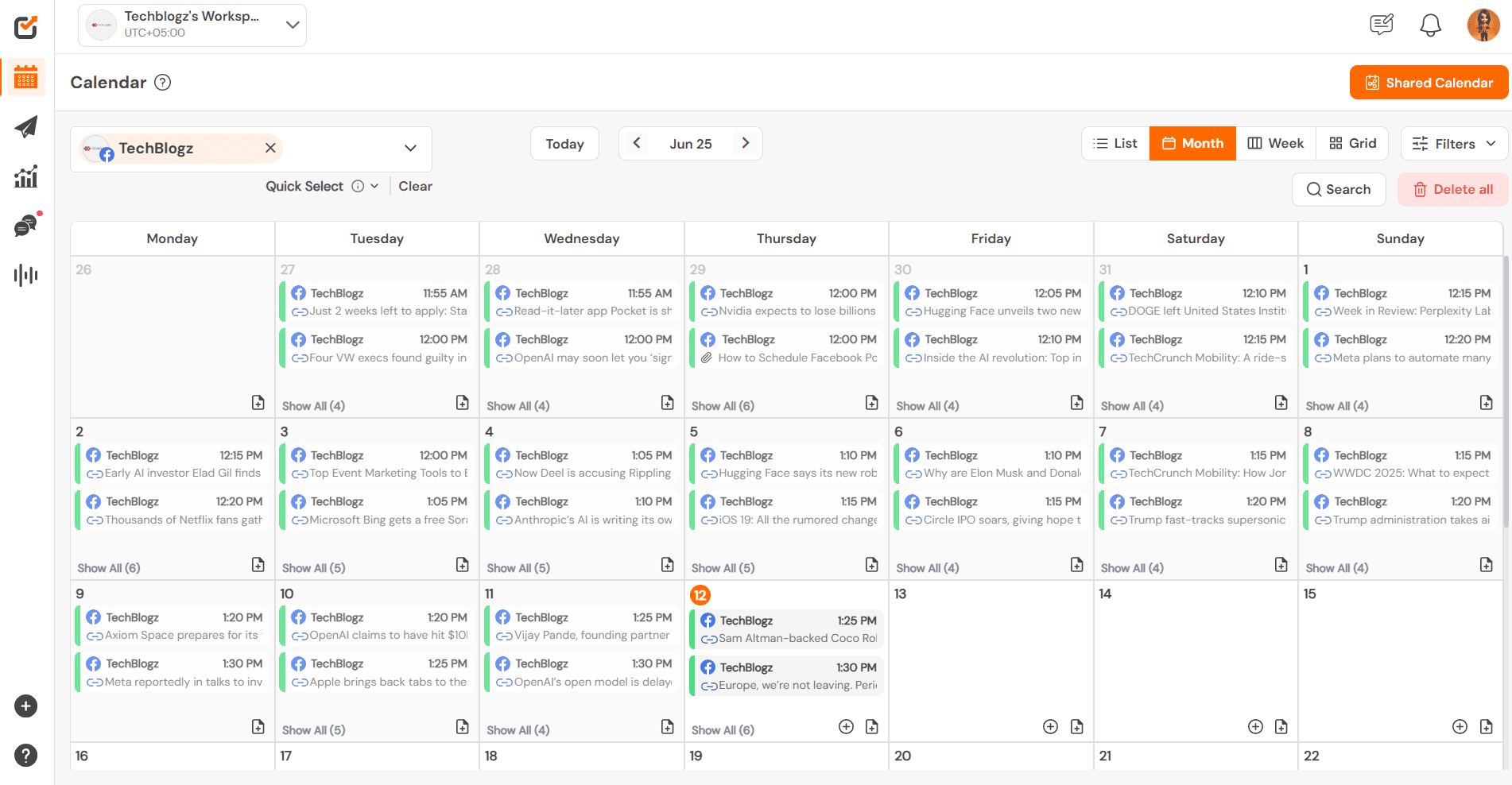
Task: Click Show All (6) on June 5
Action: point(723,567)
